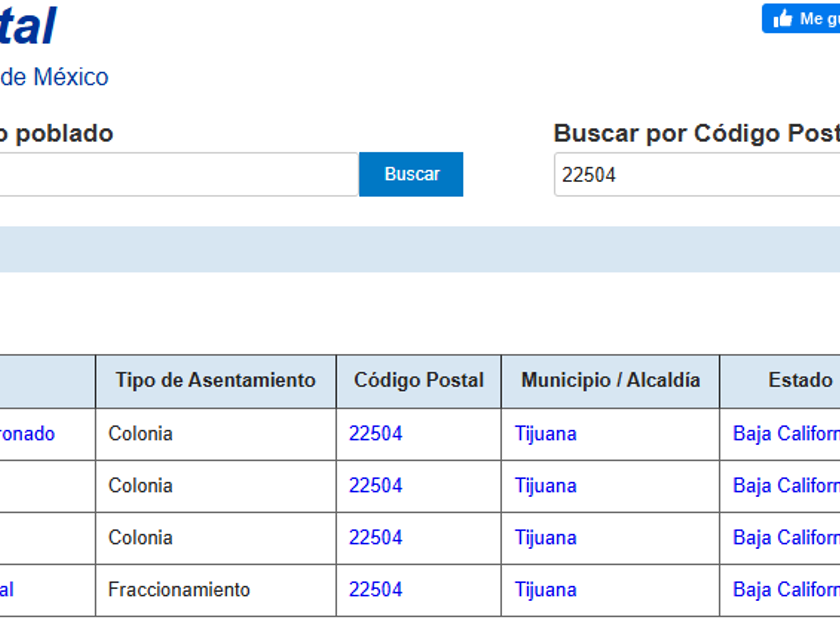Open Baja California in the Fraccionamiento row
Screen dimensions: 840x630
coord(786,590)
